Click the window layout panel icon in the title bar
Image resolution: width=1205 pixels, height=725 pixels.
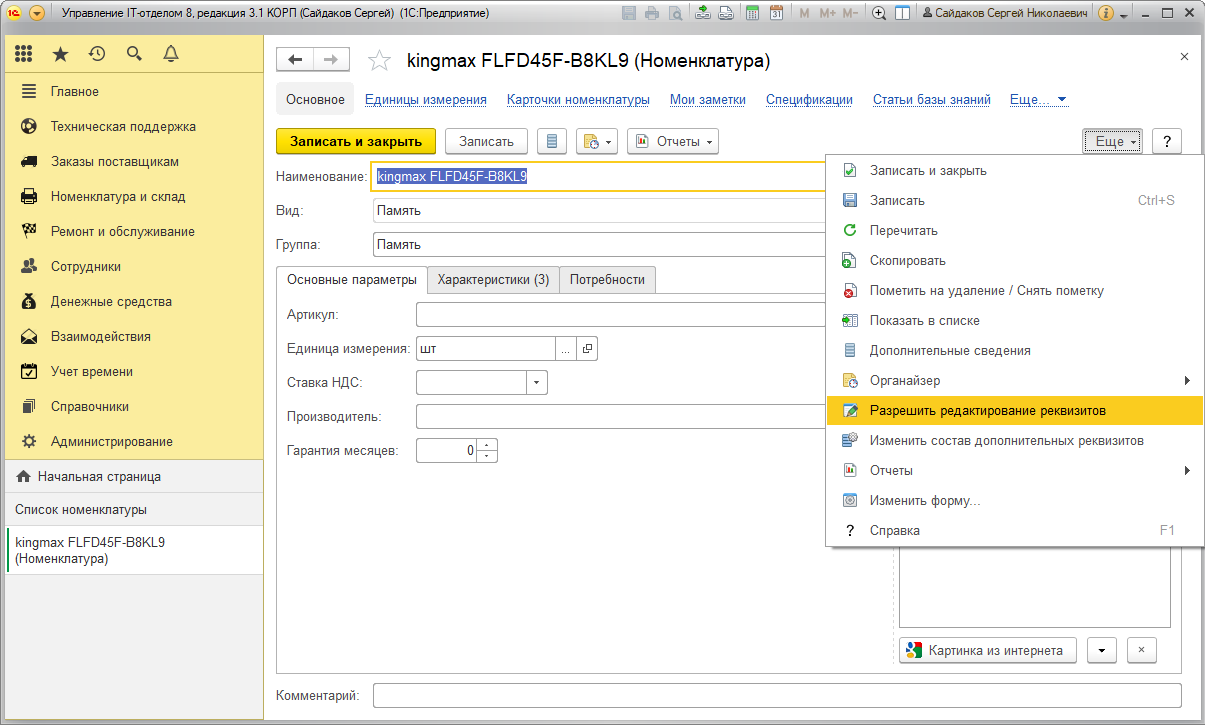(x=902, y=13)
